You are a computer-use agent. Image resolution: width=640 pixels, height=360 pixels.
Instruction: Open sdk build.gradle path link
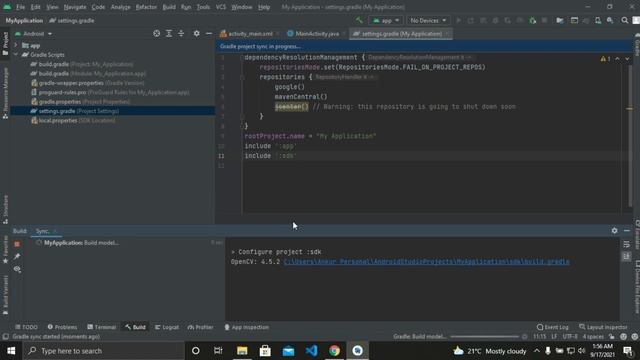click(x=426, y=262)
